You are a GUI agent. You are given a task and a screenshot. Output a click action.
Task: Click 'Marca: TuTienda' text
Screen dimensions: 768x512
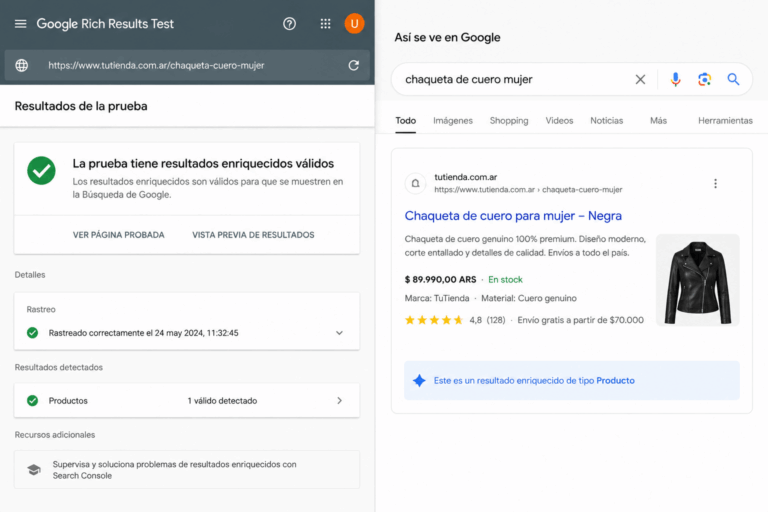[x=436, y=298]
